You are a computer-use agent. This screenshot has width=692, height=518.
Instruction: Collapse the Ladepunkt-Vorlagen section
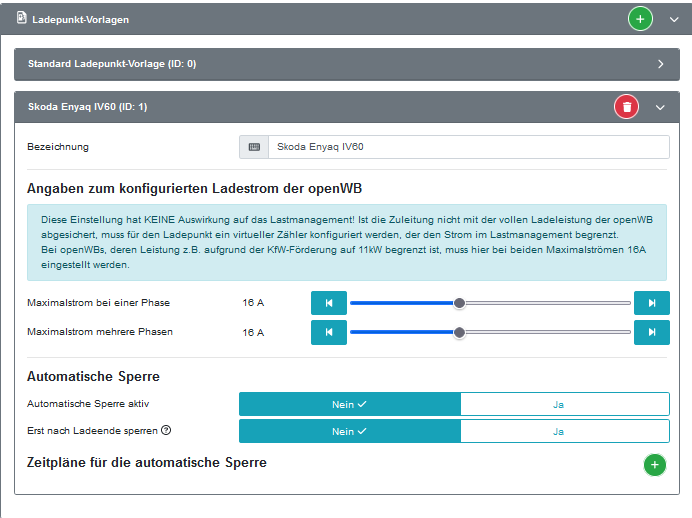[x=673, y=19]
